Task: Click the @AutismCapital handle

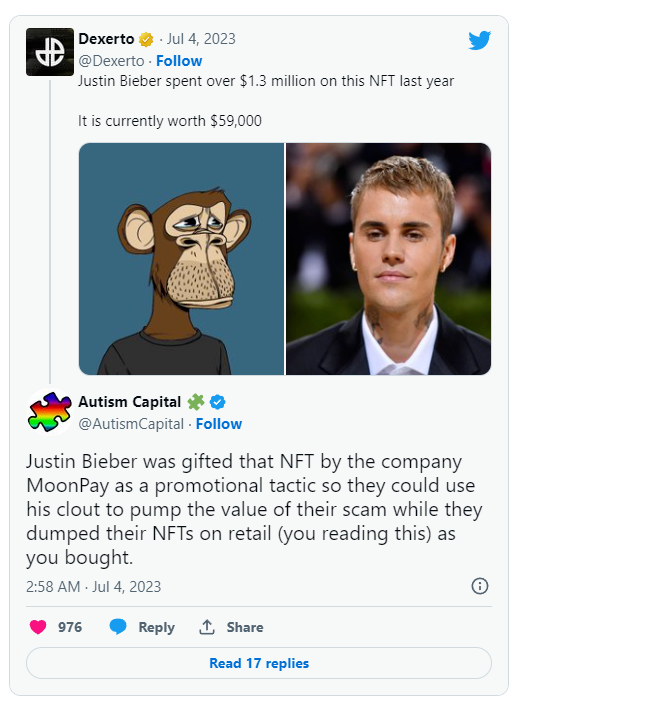Action: coord(131,424)
